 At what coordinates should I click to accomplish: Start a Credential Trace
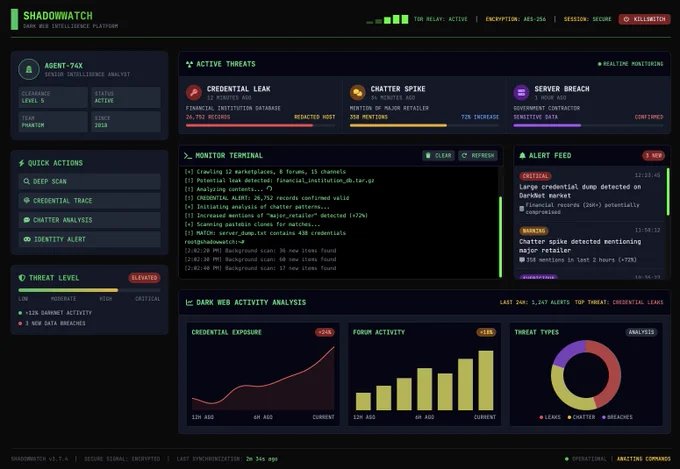(x=89, y=200)
